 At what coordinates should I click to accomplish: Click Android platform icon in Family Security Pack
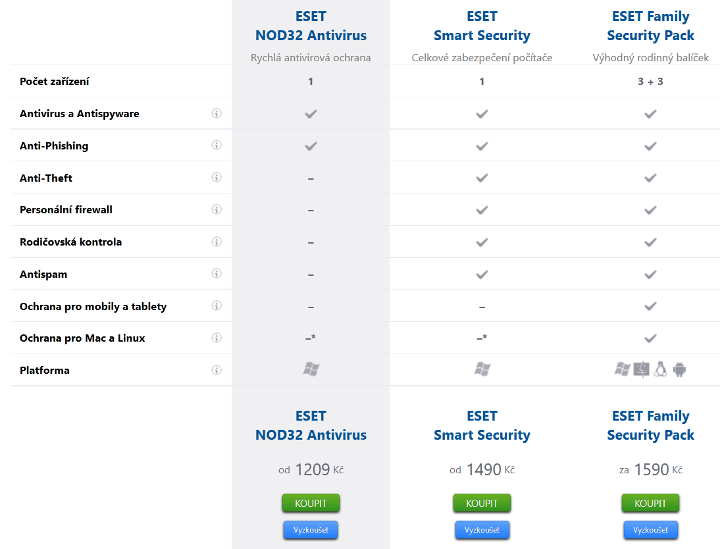pyautogui.click(x=680, y=370)
